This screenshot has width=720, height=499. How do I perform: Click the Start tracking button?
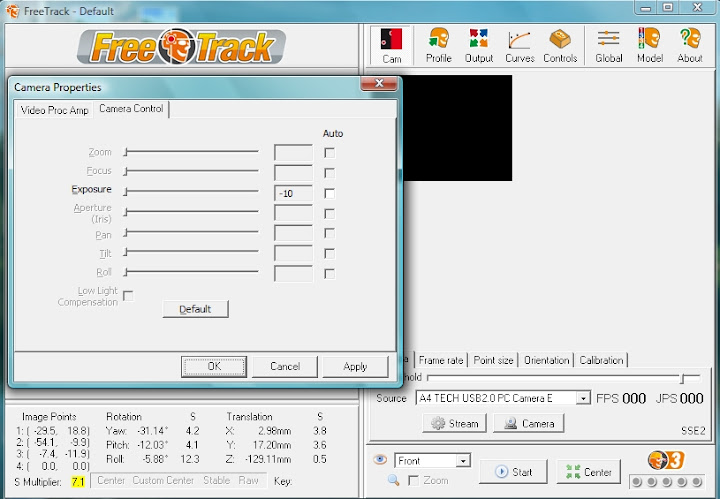513,471
